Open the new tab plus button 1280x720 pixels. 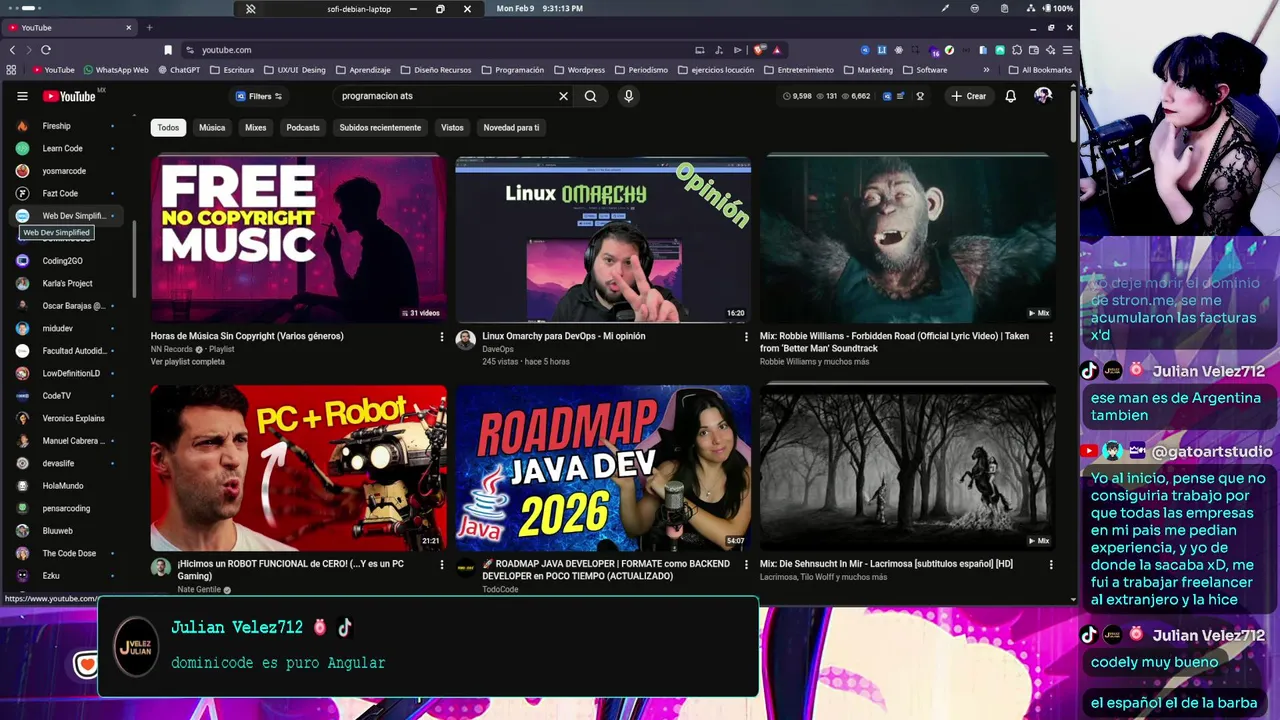point(149,27)
